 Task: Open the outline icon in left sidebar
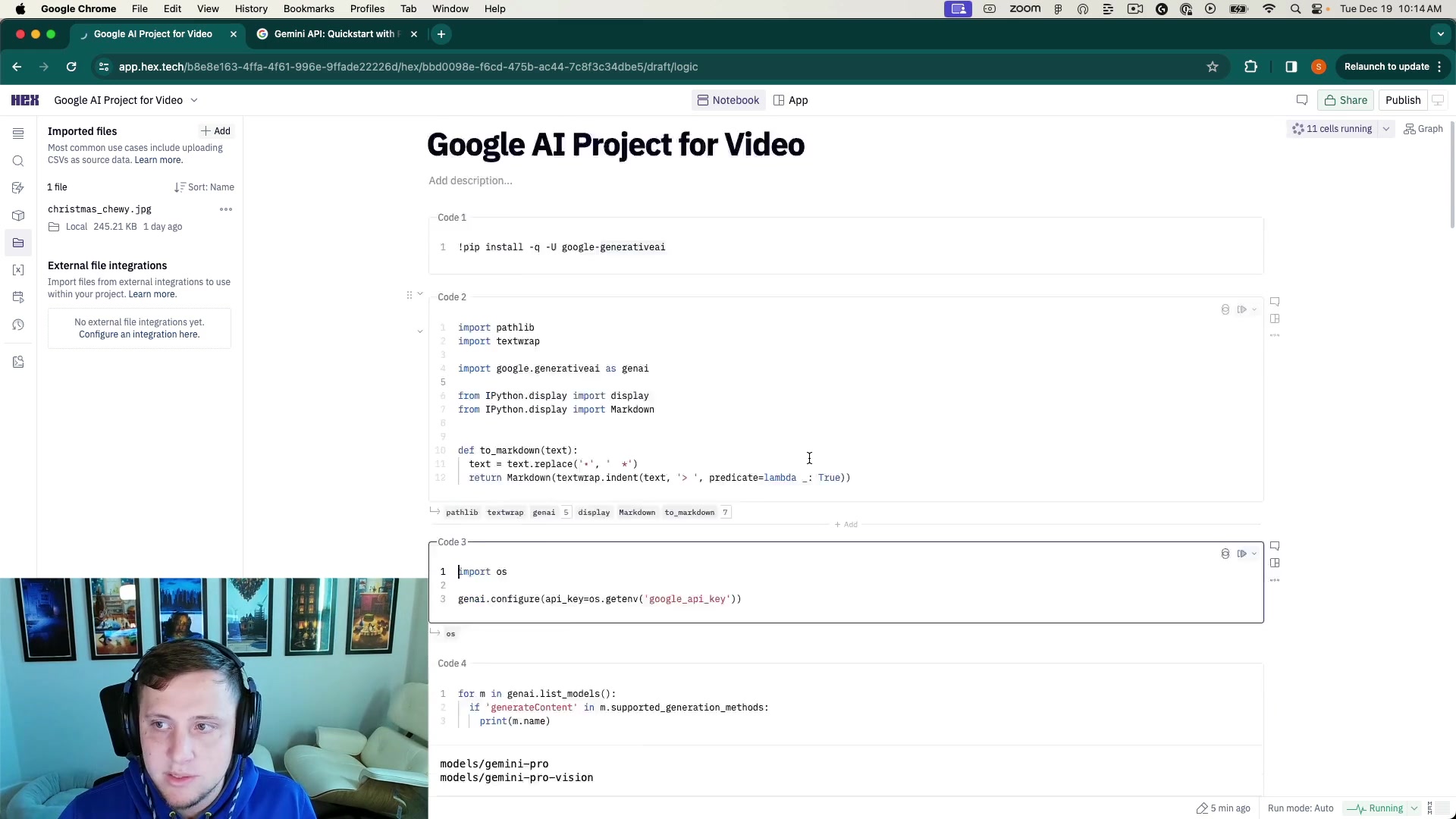tap(18, 133)
